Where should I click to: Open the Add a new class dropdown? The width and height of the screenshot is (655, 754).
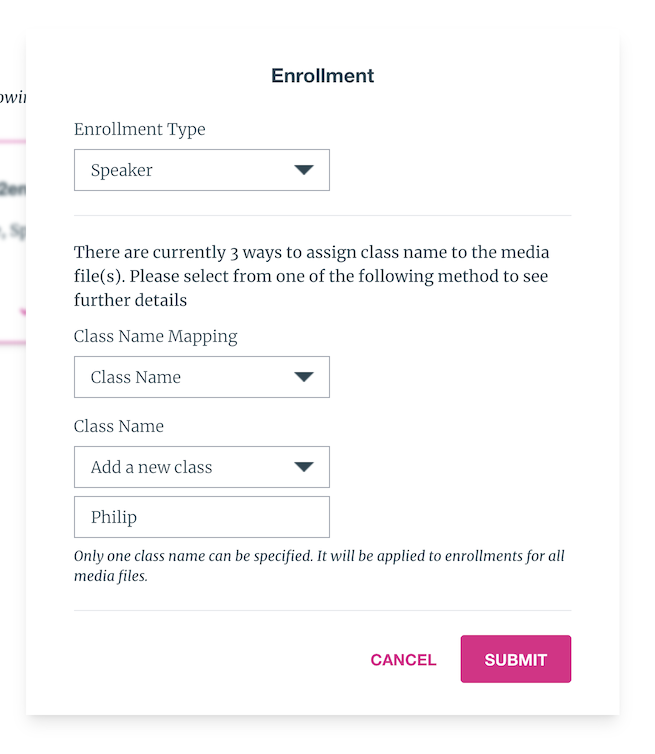click(x=202, y=467)
